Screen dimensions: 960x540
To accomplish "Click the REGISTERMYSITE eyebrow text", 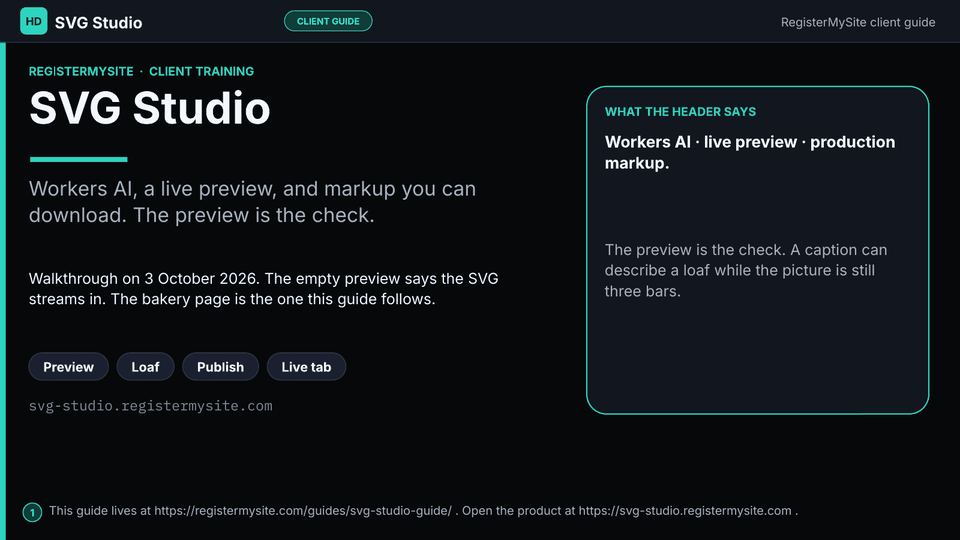I will [81, 71].
